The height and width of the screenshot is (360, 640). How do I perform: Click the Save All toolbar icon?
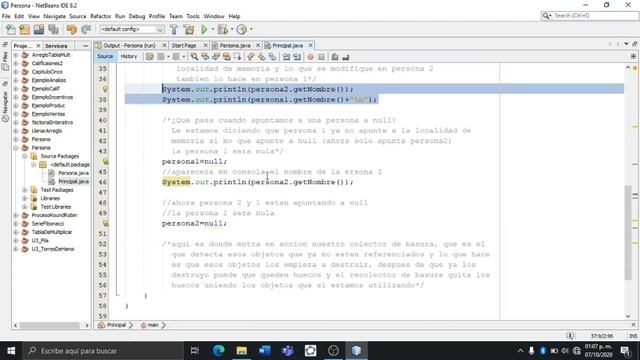click(53, 29)
